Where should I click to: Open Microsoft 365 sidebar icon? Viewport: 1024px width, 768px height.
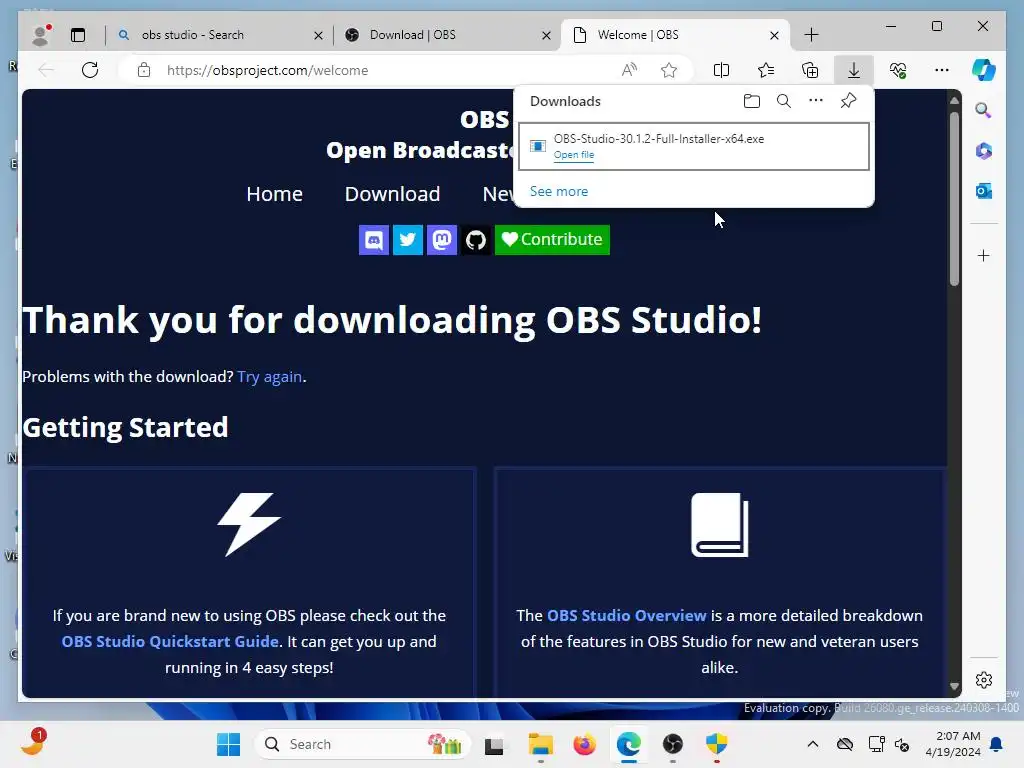point(984,151)
